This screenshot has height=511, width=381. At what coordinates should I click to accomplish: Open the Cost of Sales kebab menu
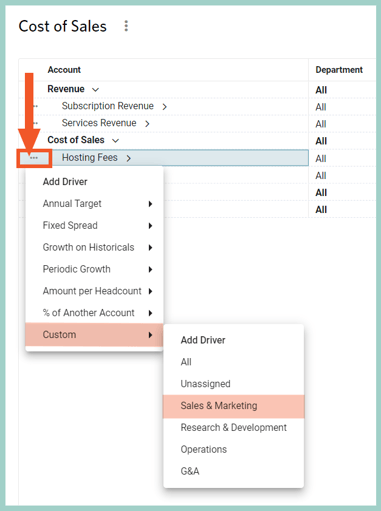(126, 26)
